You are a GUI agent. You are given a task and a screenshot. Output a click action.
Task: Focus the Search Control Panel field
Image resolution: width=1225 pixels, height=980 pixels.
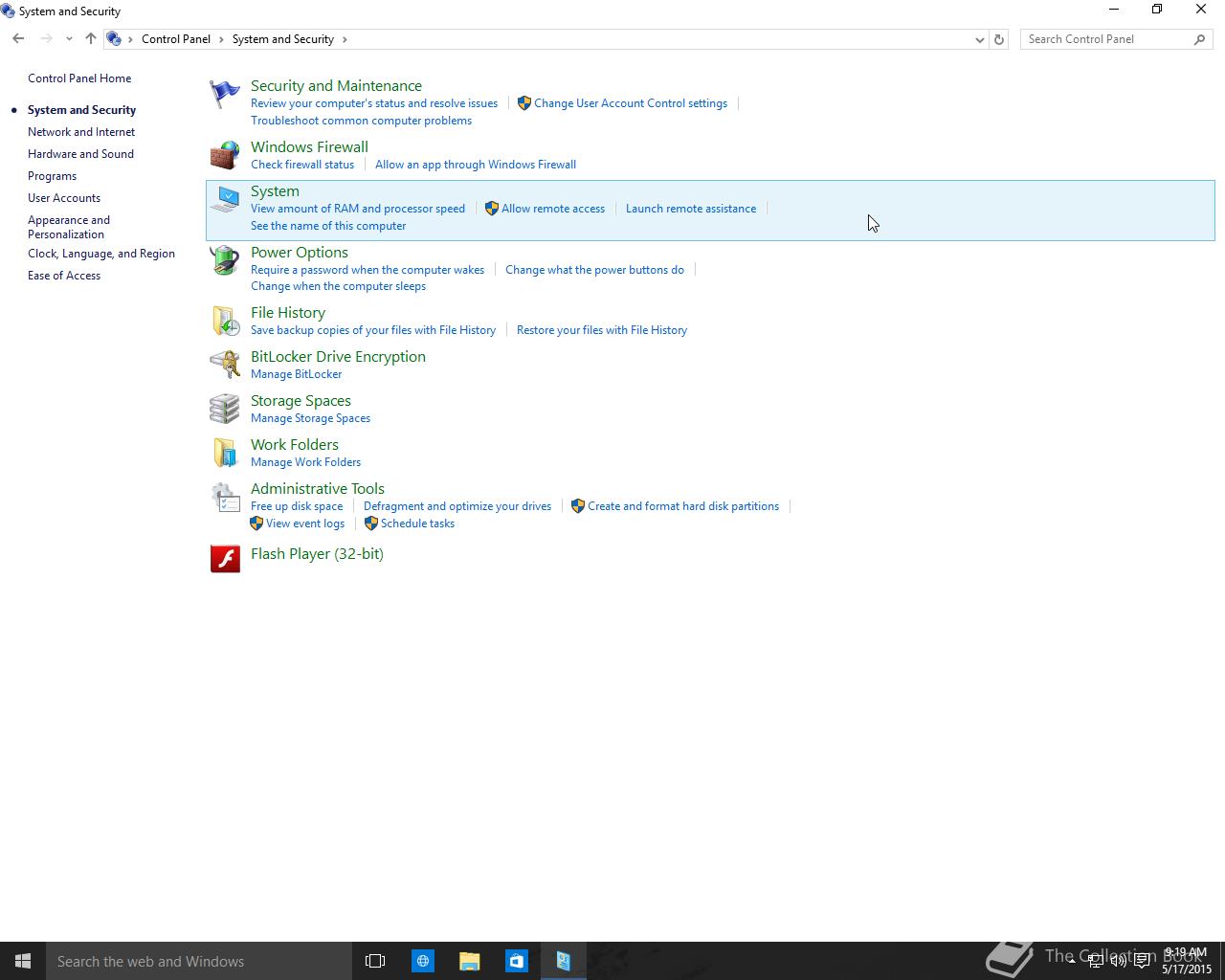pyautogui.click(x=1108, y=39)
